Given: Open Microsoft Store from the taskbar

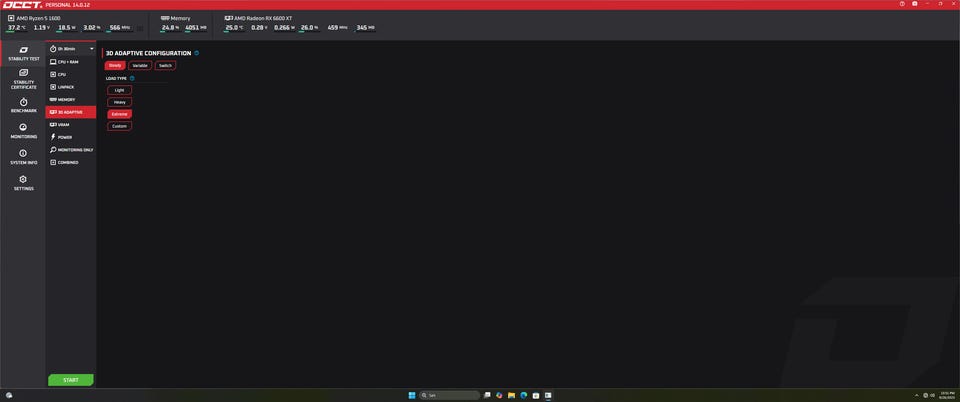Looking at the screenshot, I should (x=536, y=395).
